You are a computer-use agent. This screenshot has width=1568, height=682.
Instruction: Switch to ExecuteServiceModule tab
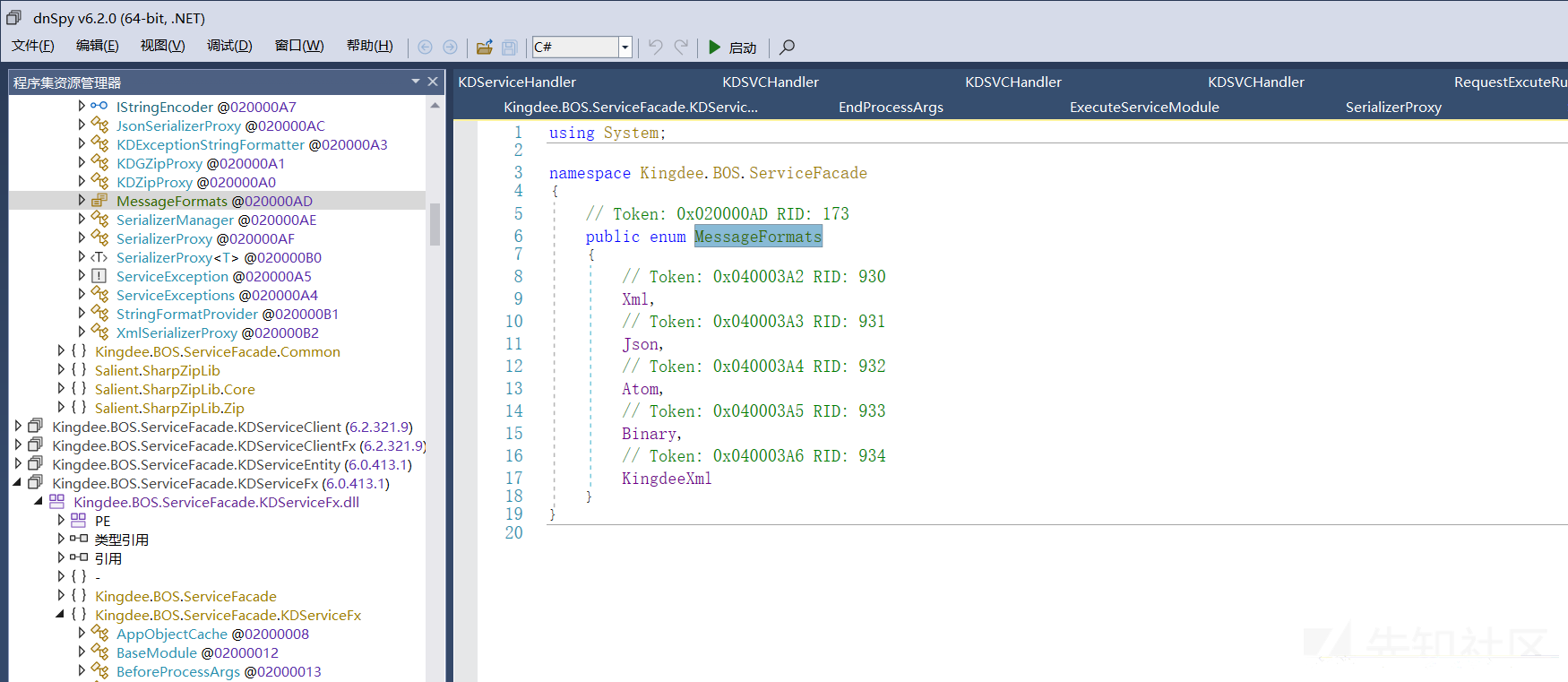pos(1144,107)
